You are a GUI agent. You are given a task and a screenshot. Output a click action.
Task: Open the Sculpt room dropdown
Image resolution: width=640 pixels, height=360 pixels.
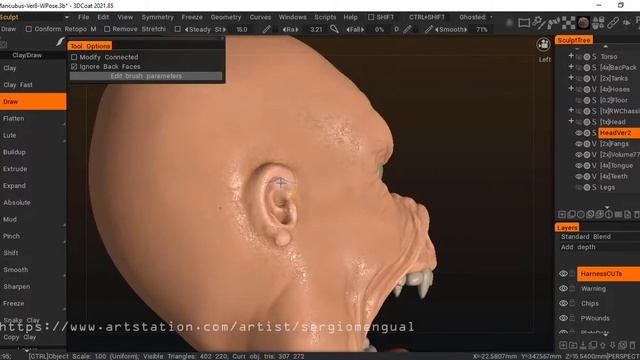coord(67,17)
